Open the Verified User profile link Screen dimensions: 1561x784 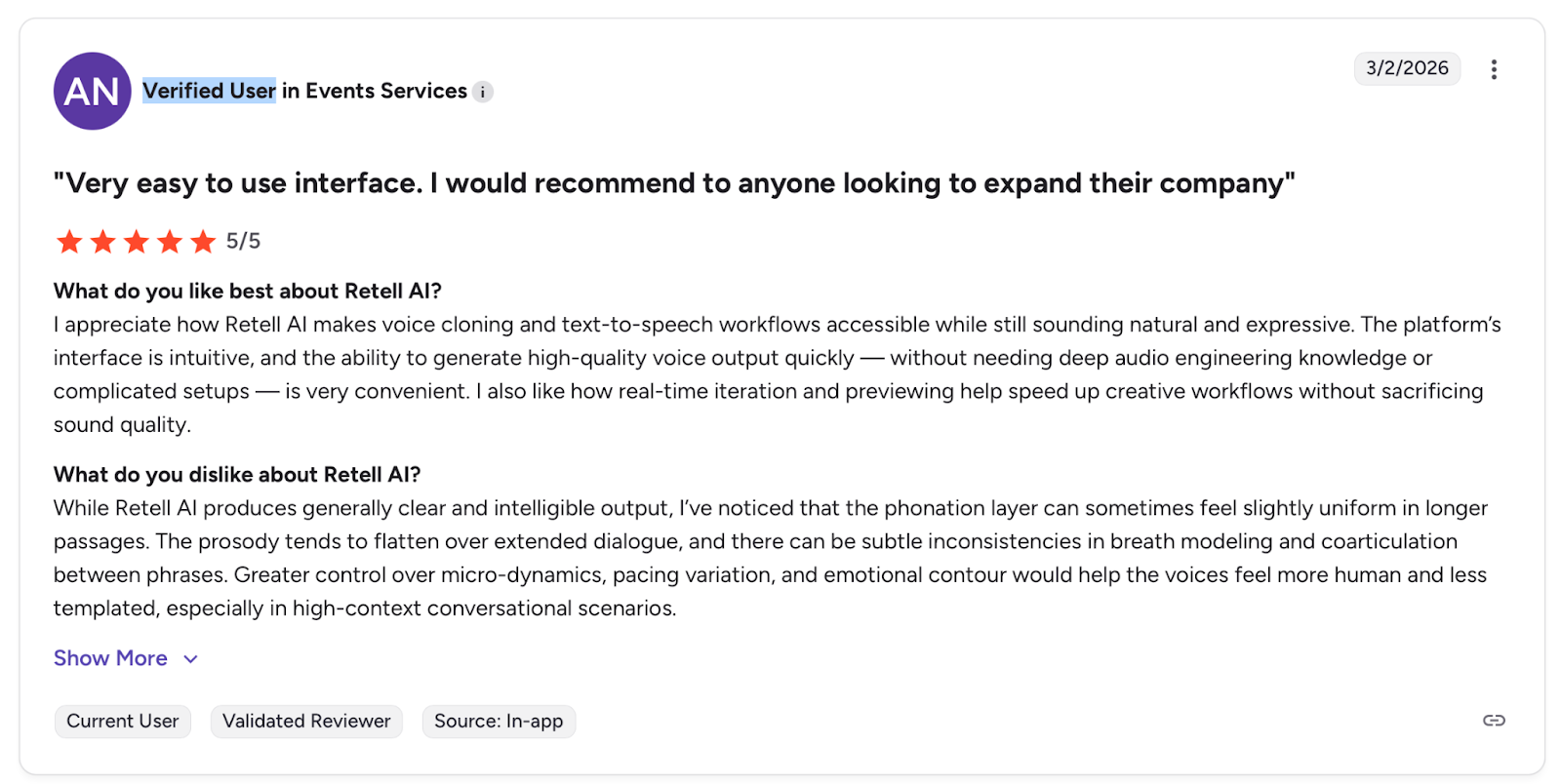point(209,91)
